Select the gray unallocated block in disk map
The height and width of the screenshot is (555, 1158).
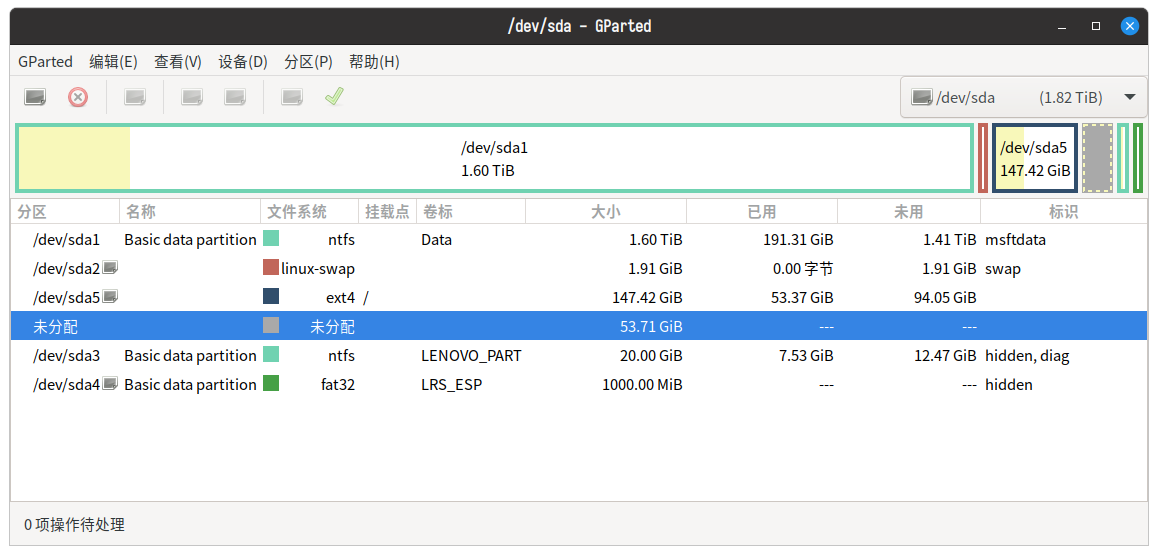[x=1097, y=158]
